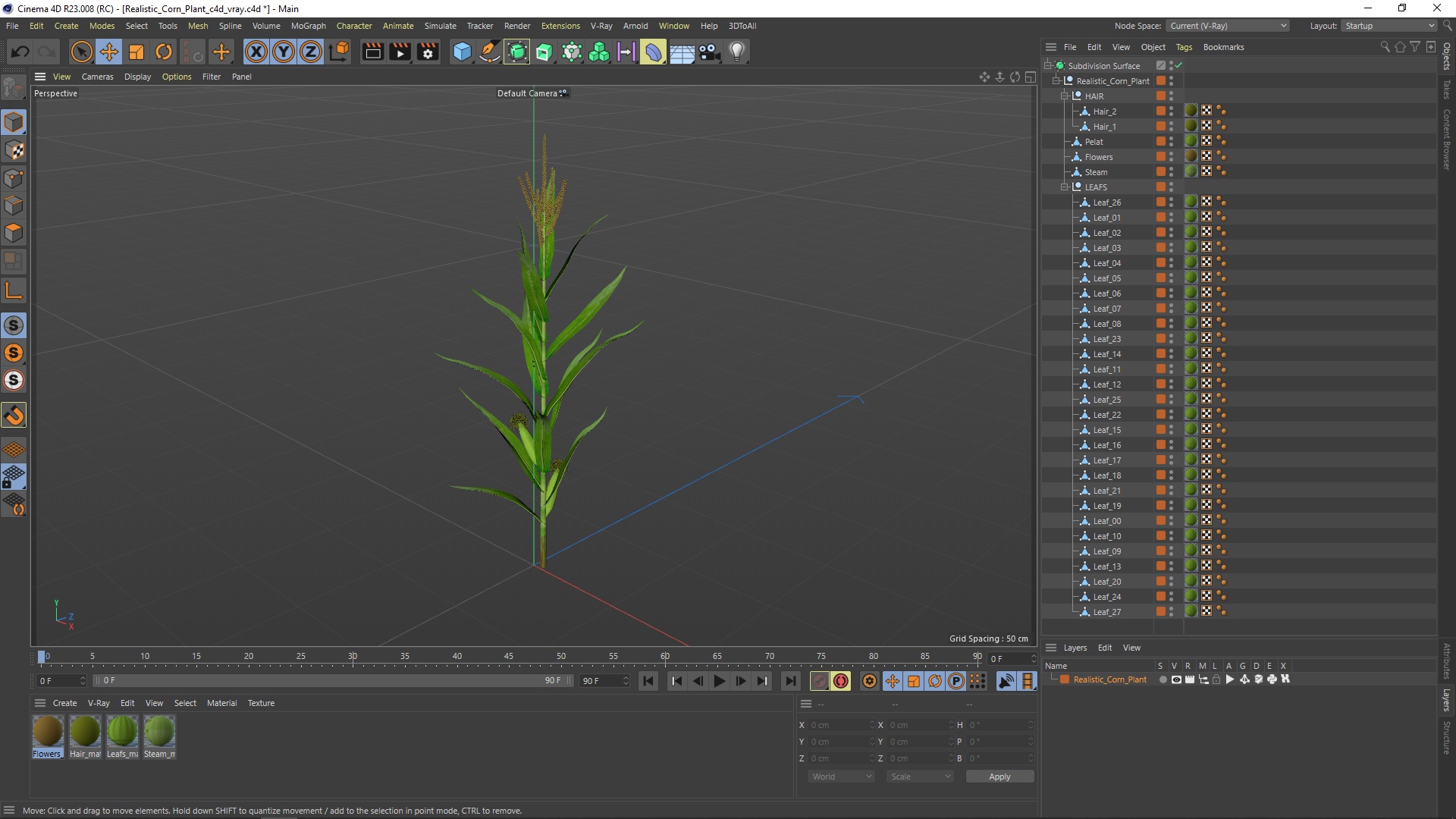Toggle Y axis lock icon

(284, 52)
